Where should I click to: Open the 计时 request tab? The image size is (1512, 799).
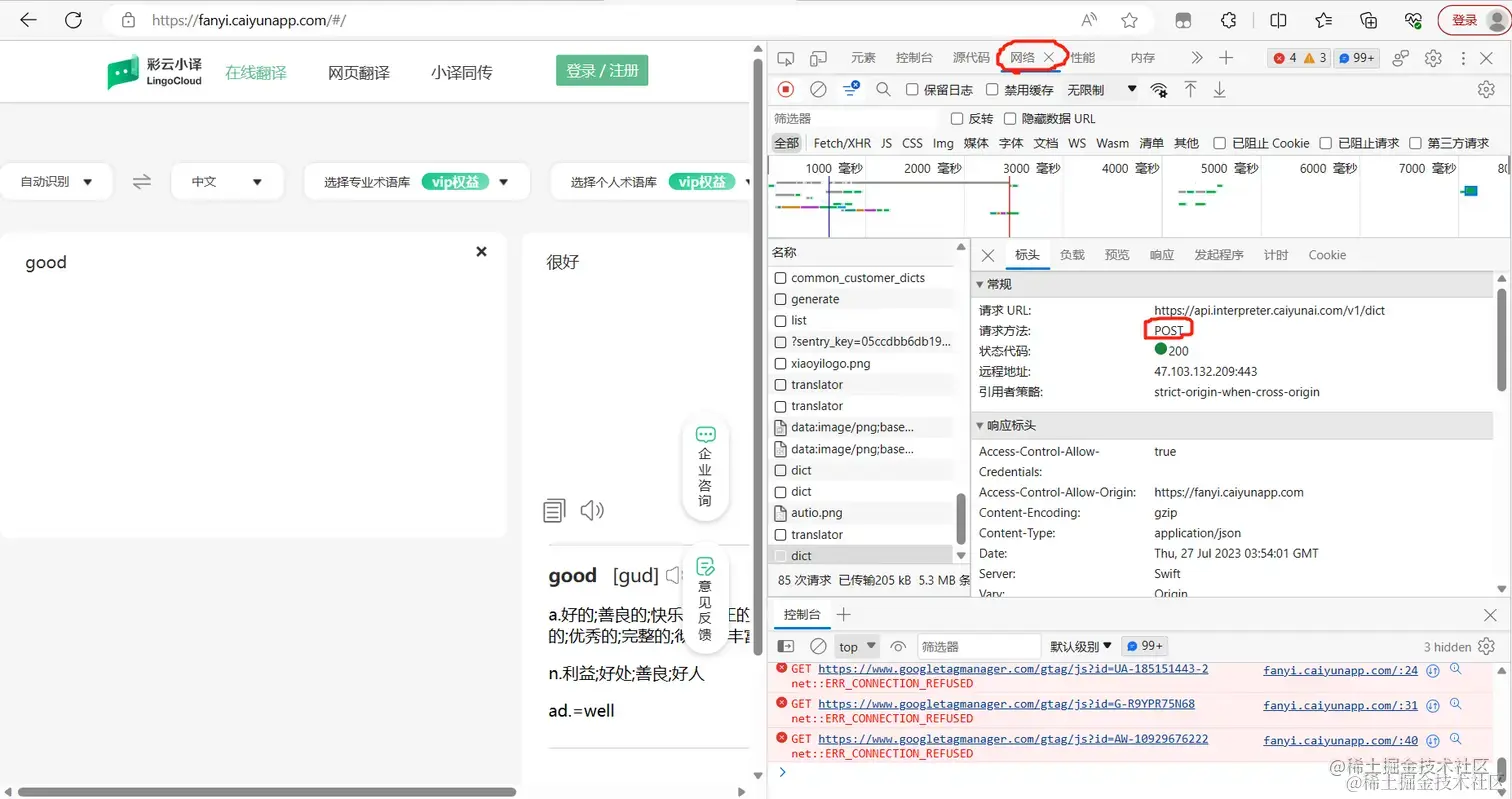coord(1276,255)
